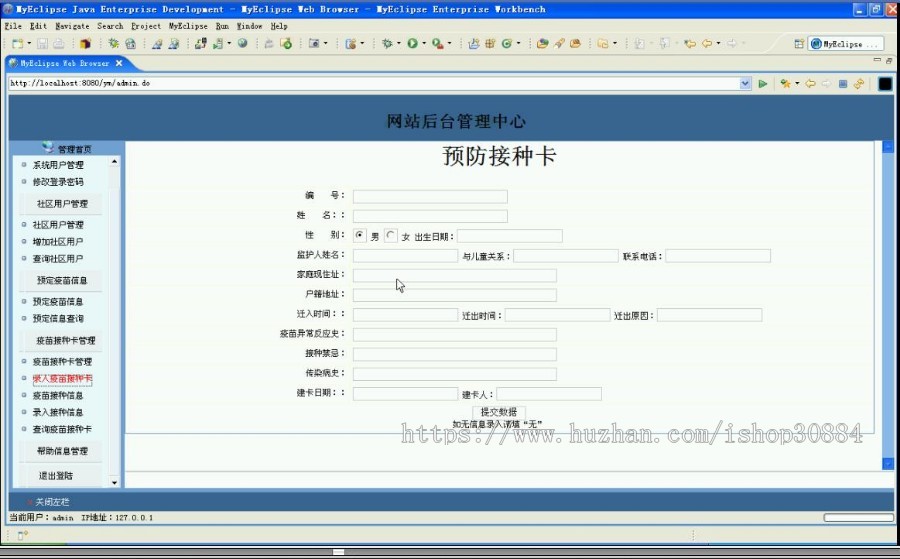Maximize the web browser view panel

click(x=889, y=60)
